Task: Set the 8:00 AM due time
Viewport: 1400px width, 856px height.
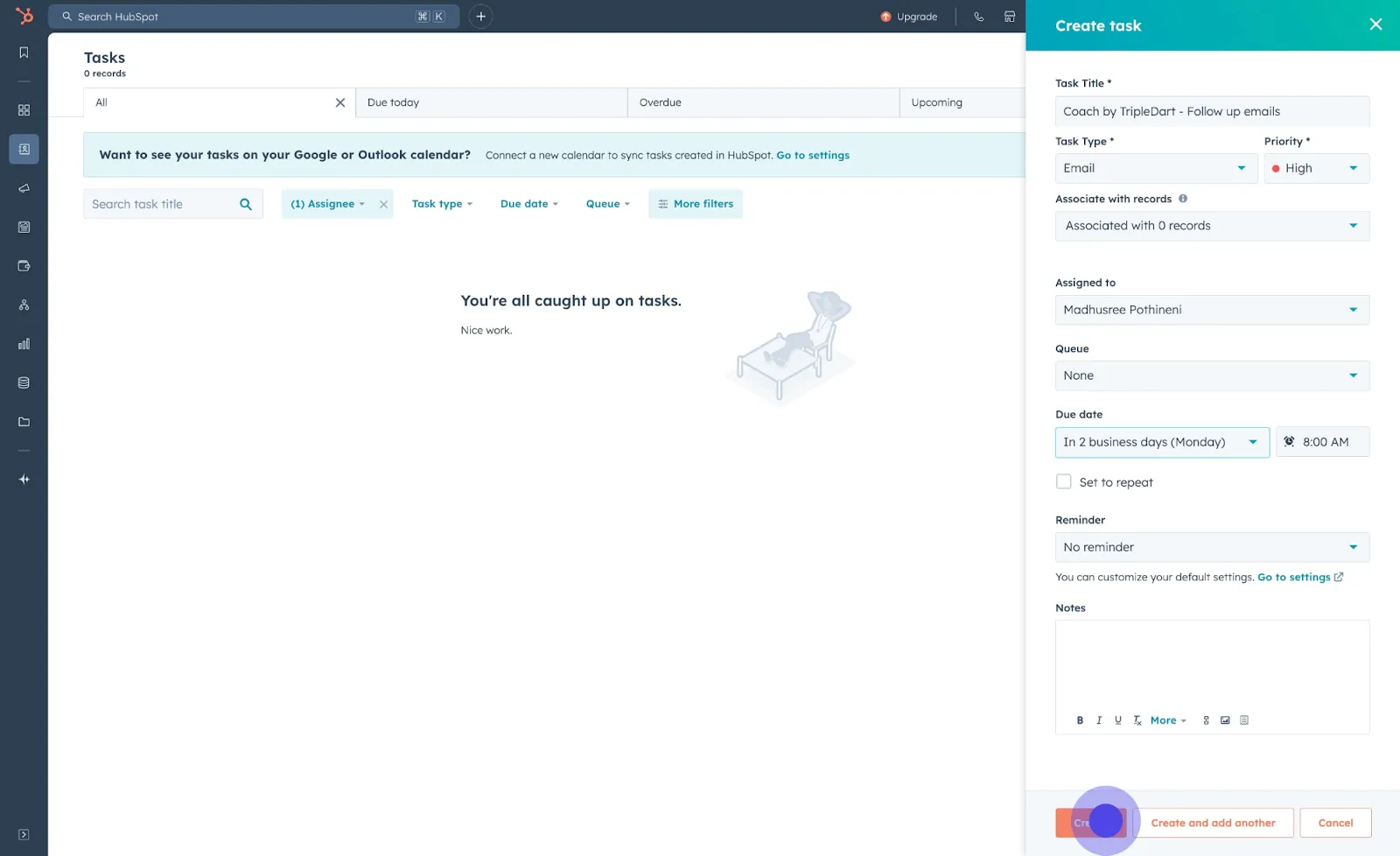Action: pos(1322,442)
